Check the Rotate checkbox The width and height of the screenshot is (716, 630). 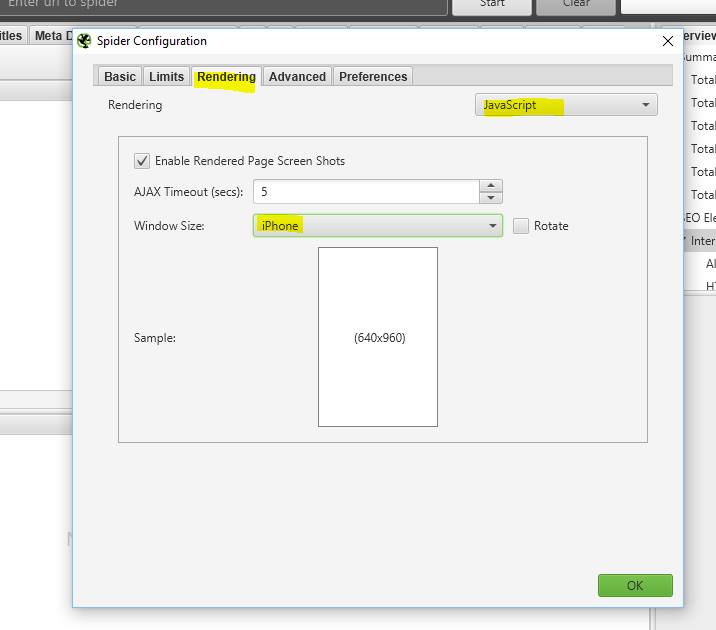[x=521, y=226]
